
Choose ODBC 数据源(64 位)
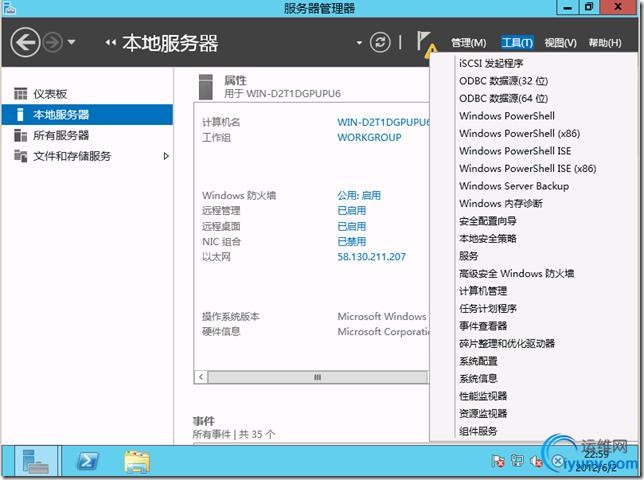point(504,99)
